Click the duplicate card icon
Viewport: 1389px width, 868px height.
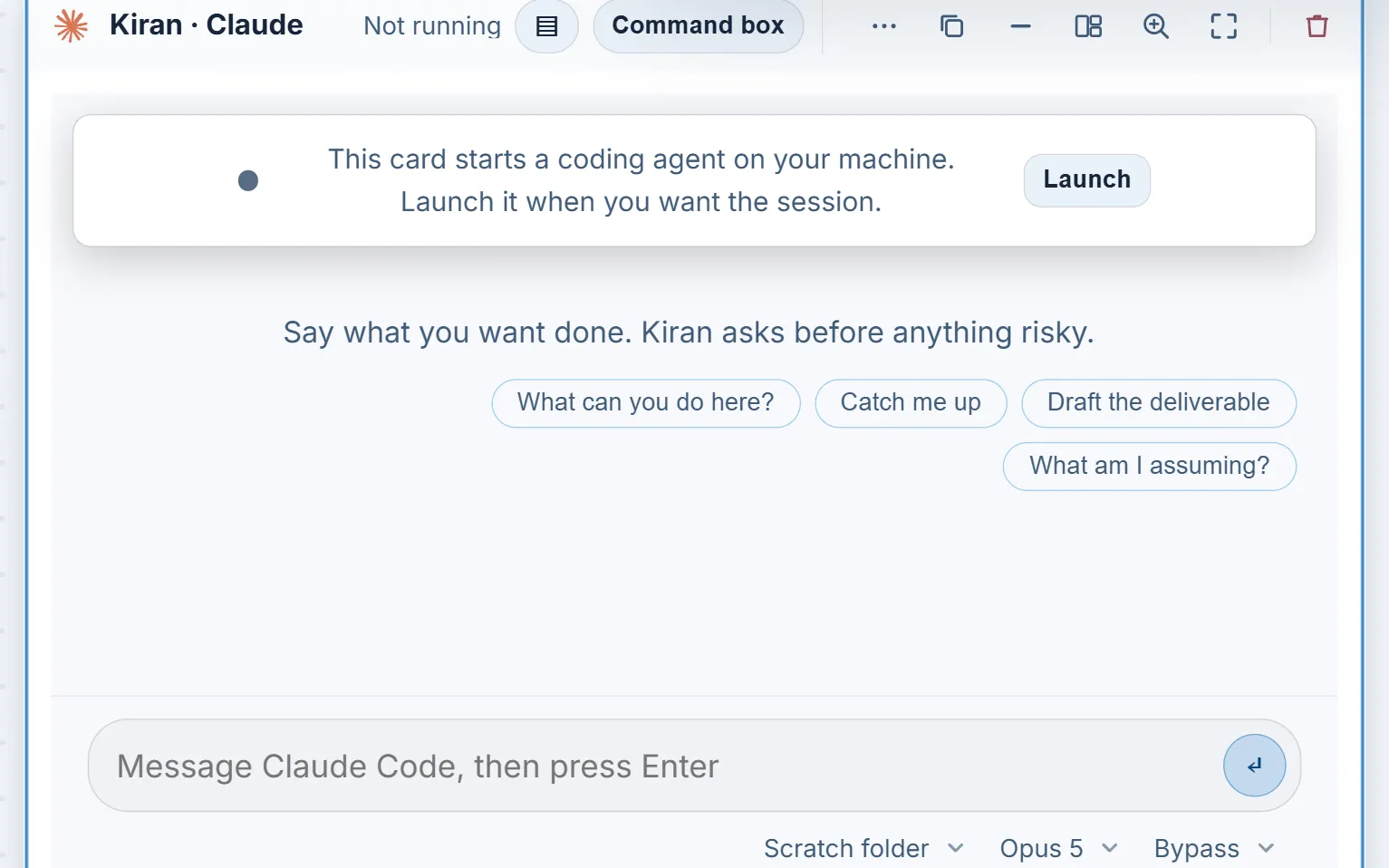(951, 26)
